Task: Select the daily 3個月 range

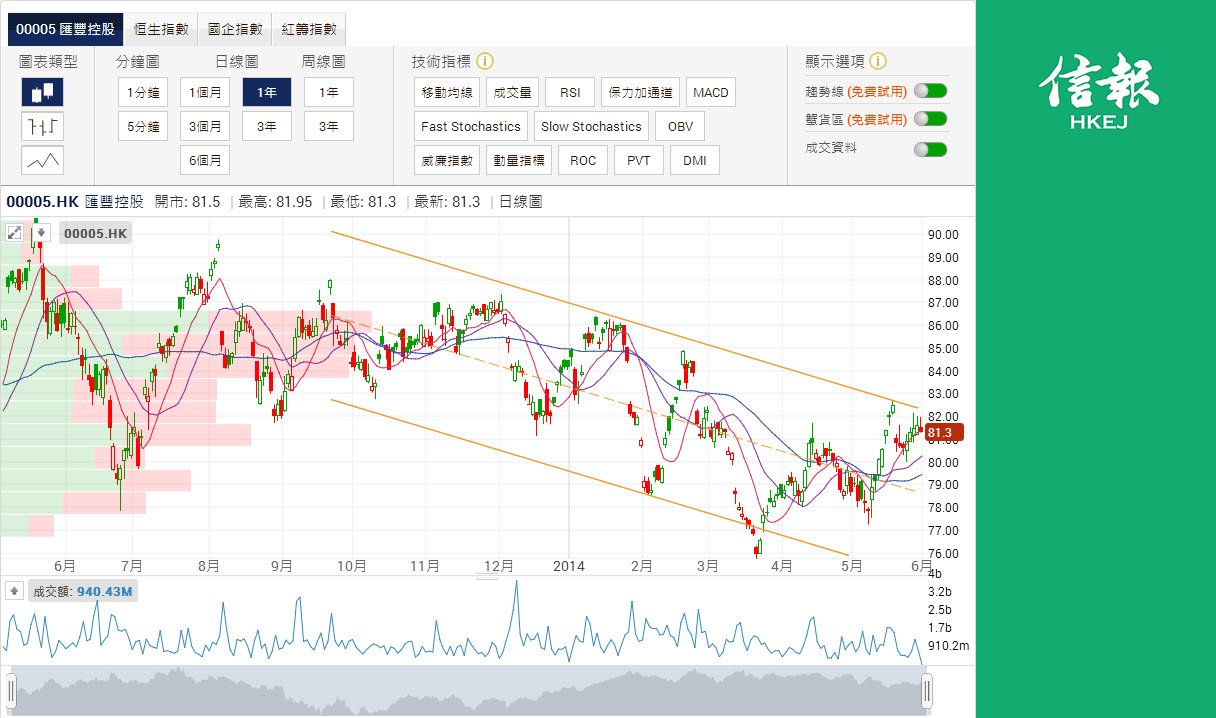Action: [205, 126]
